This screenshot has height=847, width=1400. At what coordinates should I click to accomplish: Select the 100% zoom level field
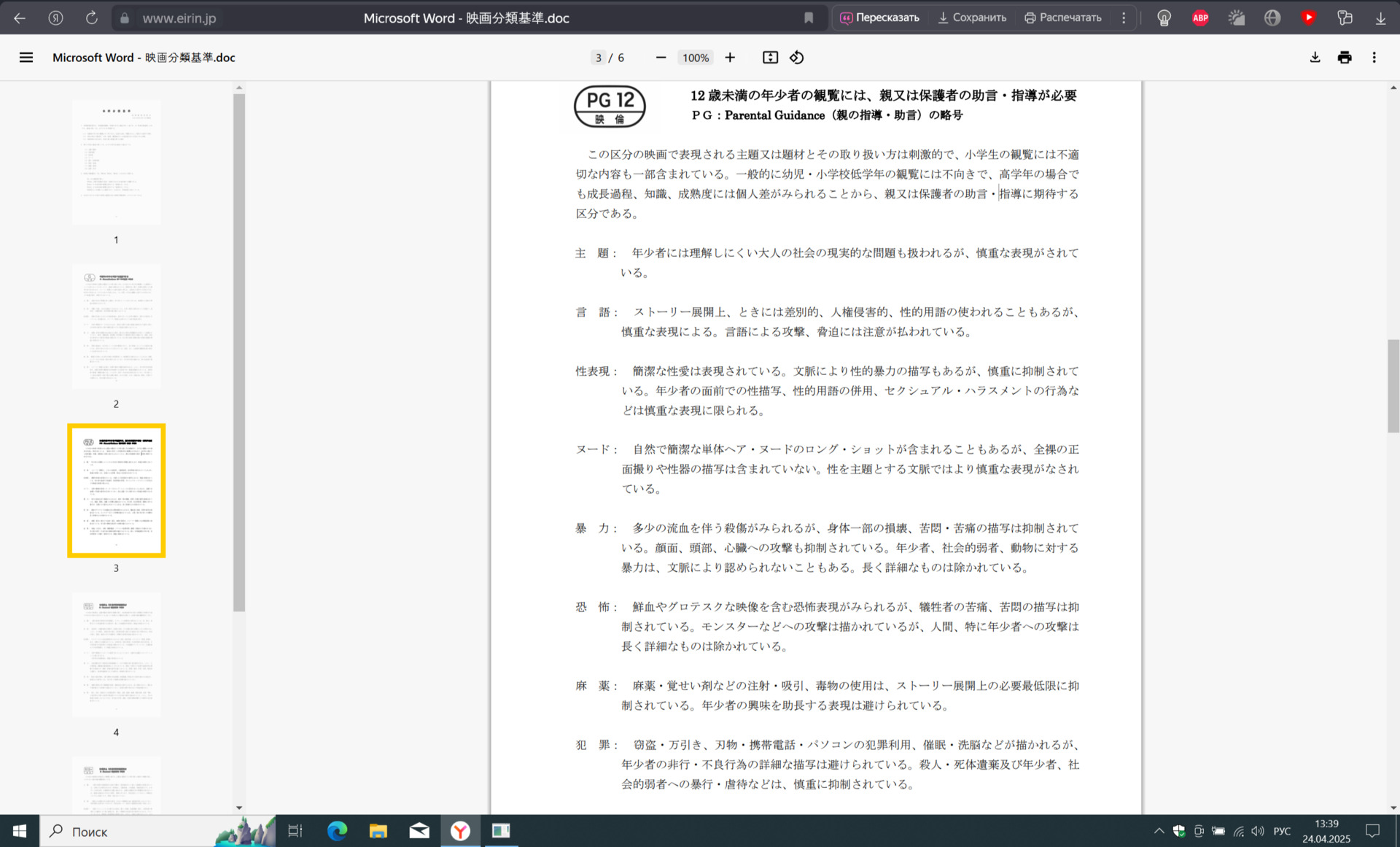coord(695,58)
